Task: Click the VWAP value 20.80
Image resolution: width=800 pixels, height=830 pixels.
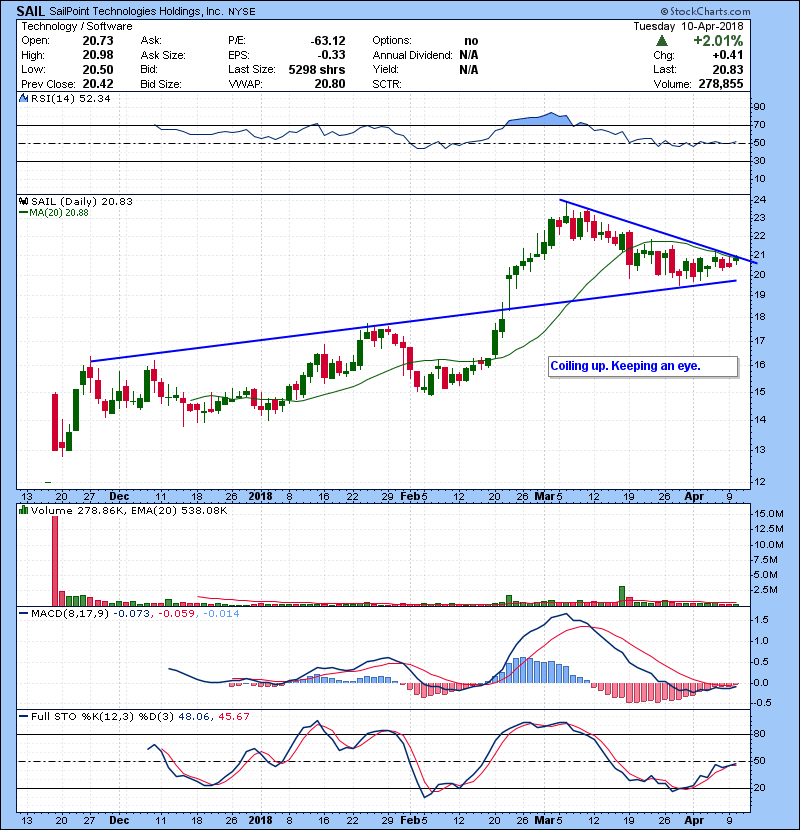Action: (330, 84)
